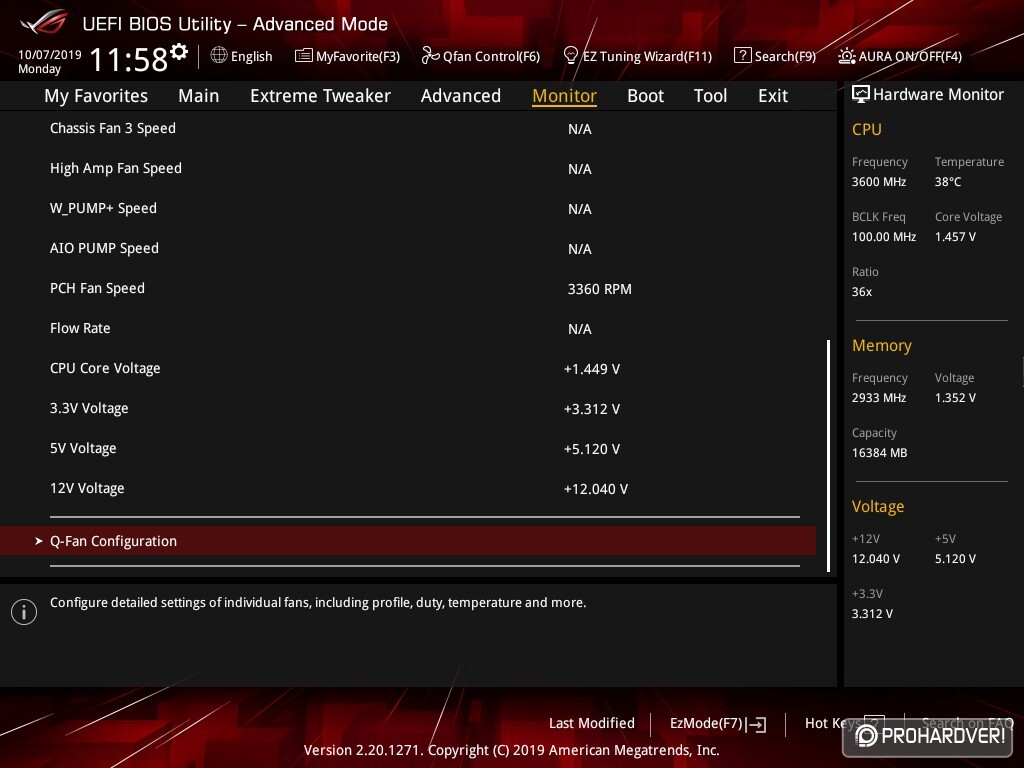This screenshot has width=1024, height=768.
Task: Click the globe language icon
Action: pyautogui.click(x=219, y=56)
